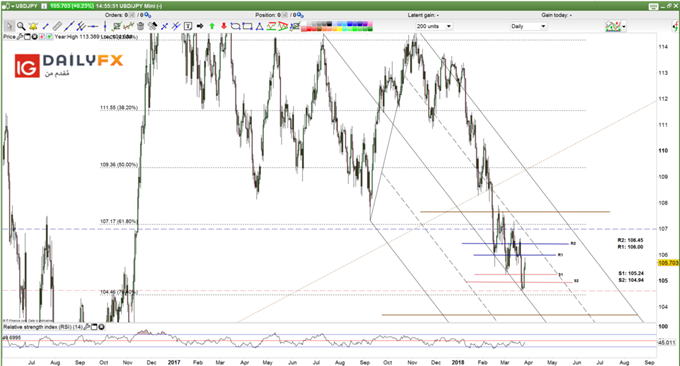Click the Price panel label
Image resolution: width=680 pixels, height=366 pixels.
point(10,37)
